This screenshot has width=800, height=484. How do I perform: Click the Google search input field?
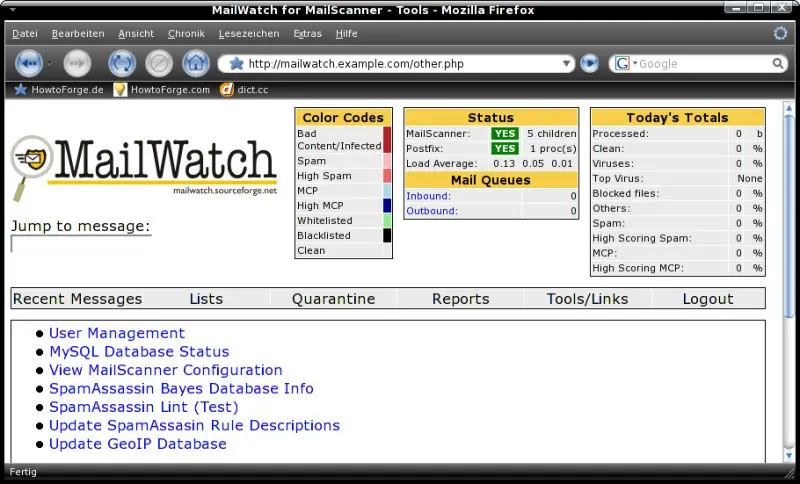[x=704, y=64]
